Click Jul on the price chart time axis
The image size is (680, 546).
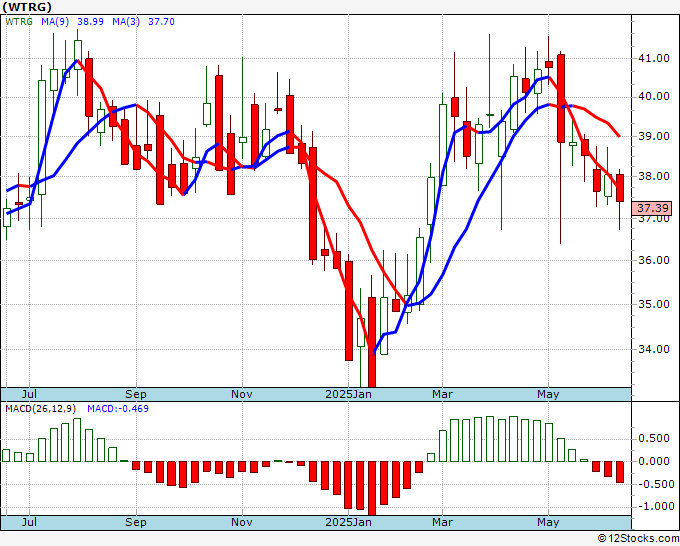point(29,394)
